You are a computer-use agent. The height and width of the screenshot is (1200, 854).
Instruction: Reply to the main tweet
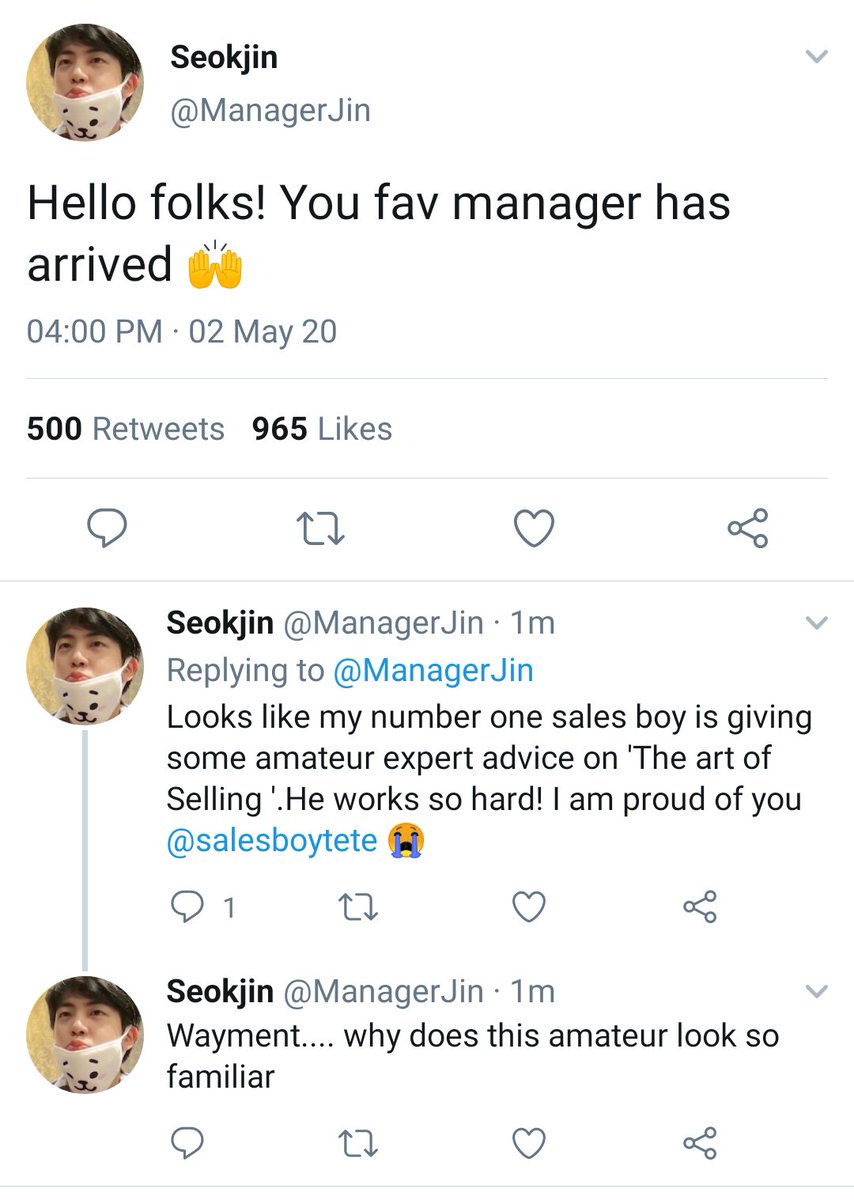[105, 528]
